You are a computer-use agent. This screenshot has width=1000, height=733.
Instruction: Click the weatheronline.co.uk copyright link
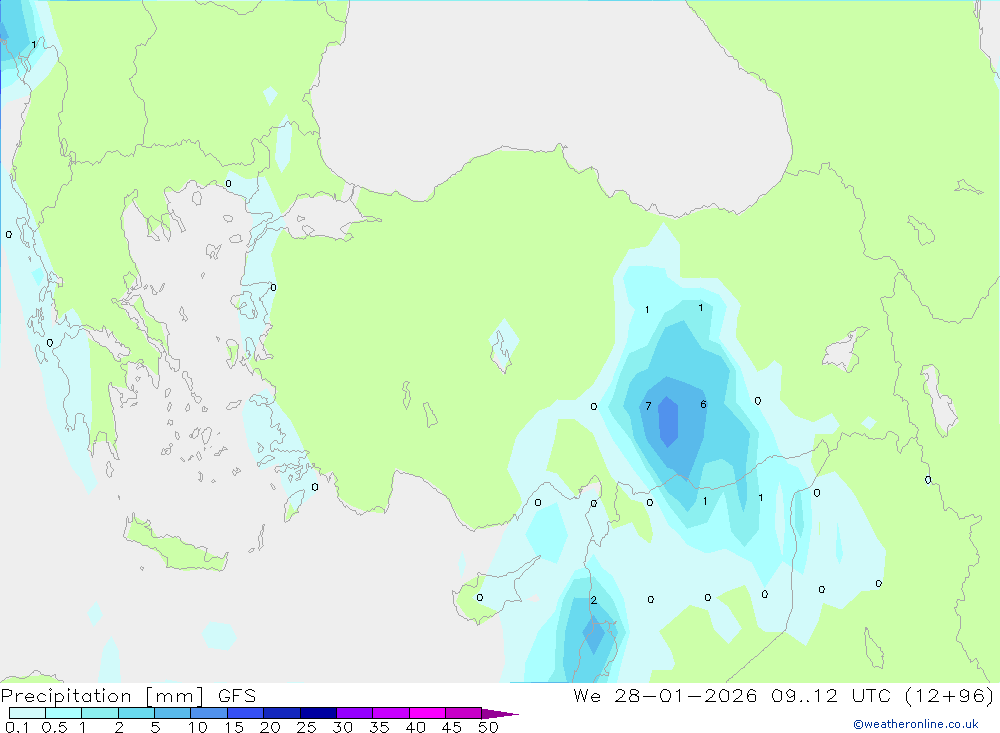point(916,724)
